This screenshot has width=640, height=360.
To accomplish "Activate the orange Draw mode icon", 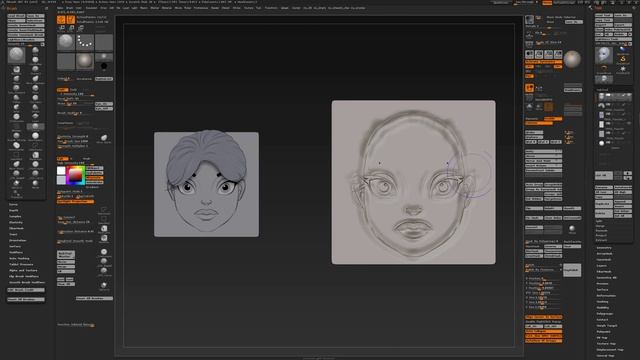I will 71,19.
